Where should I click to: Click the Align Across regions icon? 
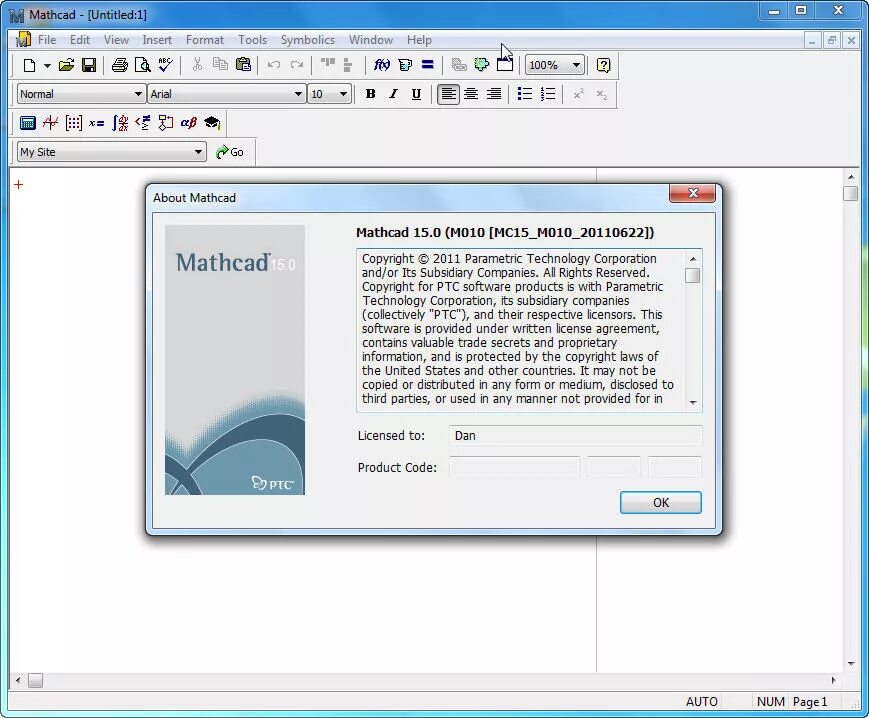click(328, 65)
